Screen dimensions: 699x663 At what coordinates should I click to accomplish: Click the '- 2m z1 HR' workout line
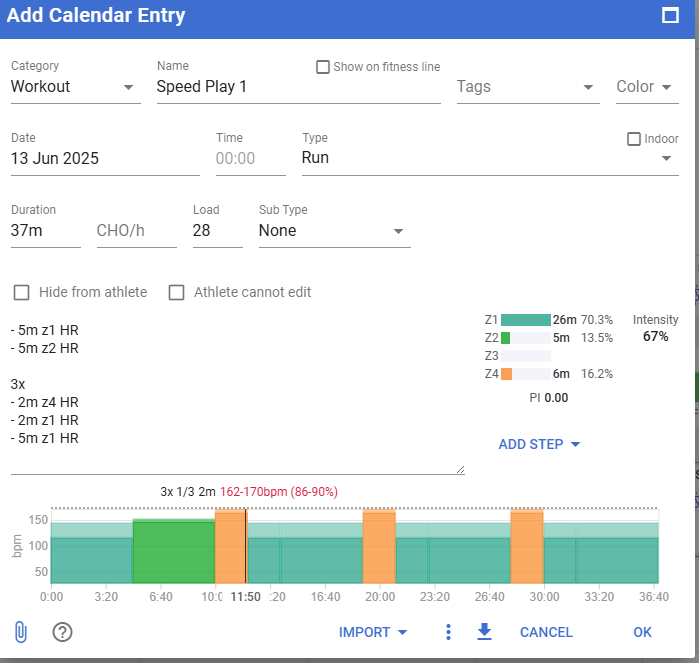[x=45, y=420]
